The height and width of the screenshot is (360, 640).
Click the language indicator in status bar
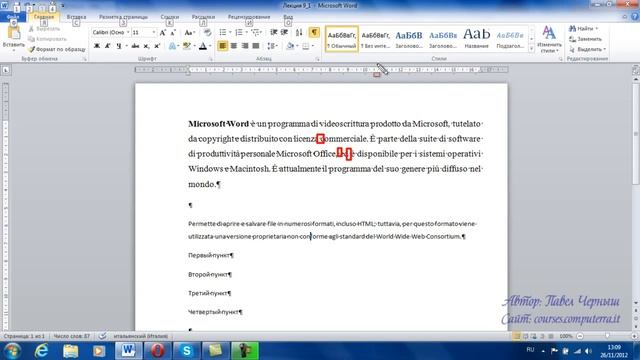point(140,336)
